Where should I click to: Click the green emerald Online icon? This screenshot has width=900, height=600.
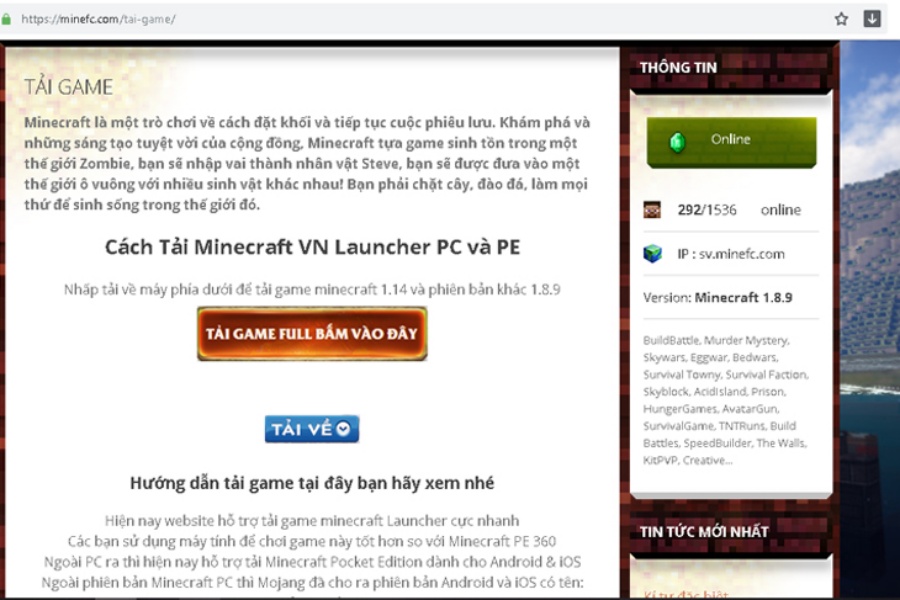pos(678,142)
